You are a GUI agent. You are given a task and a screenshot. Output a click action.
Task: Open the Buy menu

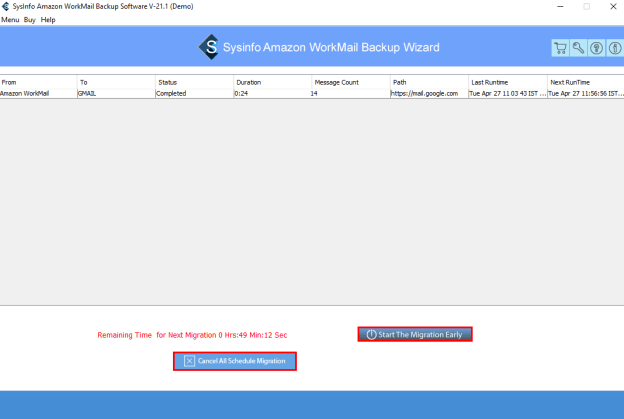coord(29,20)
